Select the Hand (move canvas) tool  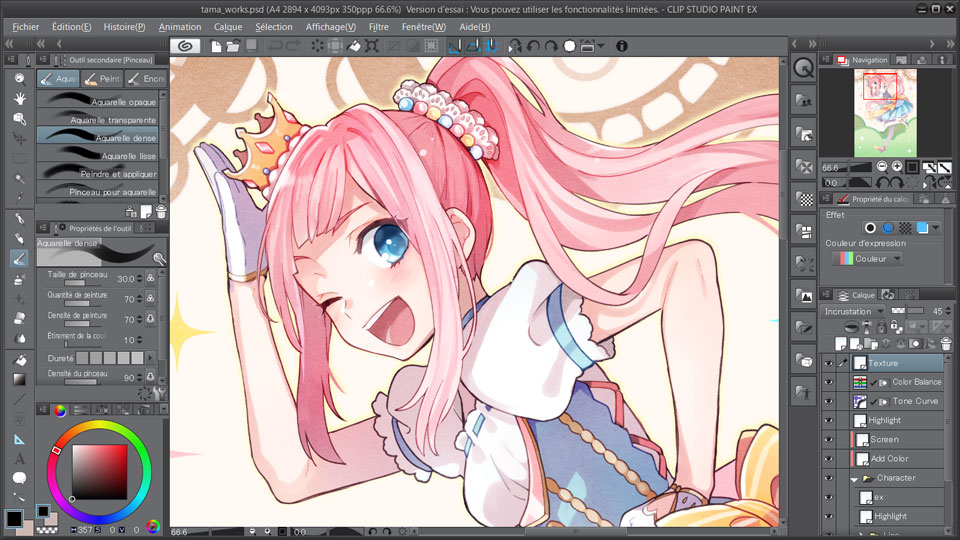pos(20,98)
